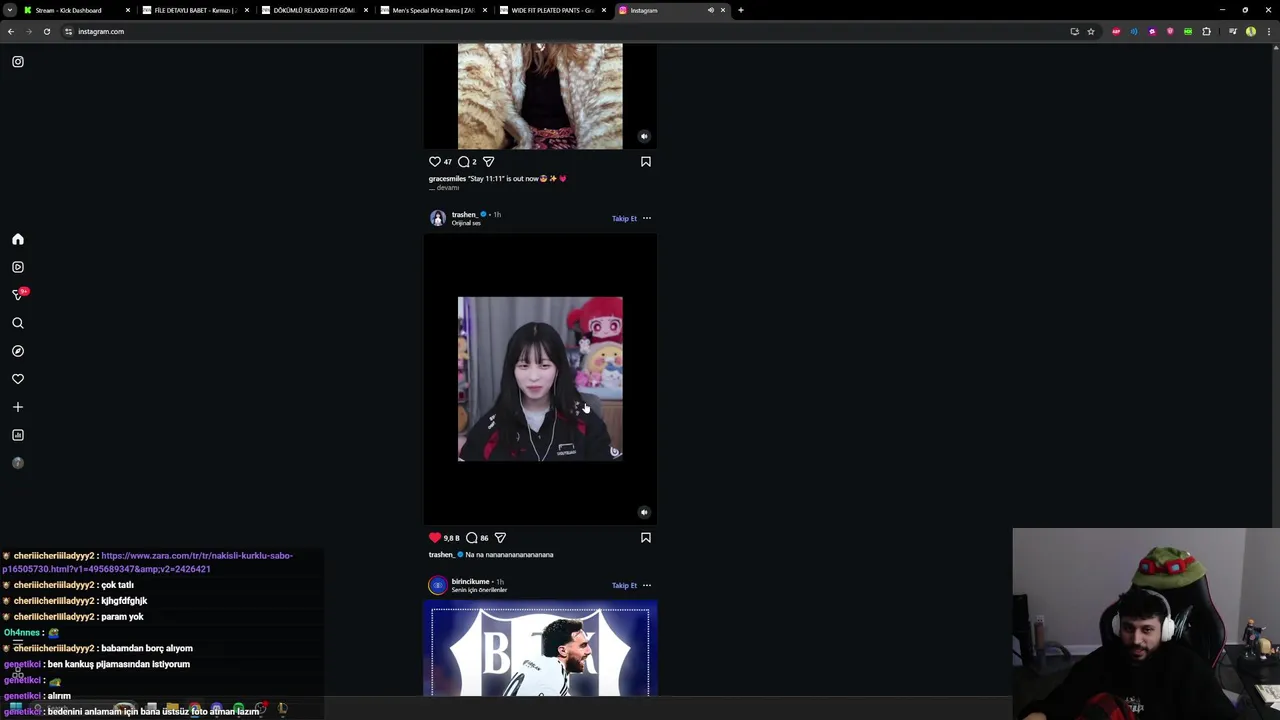
Task: Click the caption 'Na na nananananananana'
Action: [509, 555]
